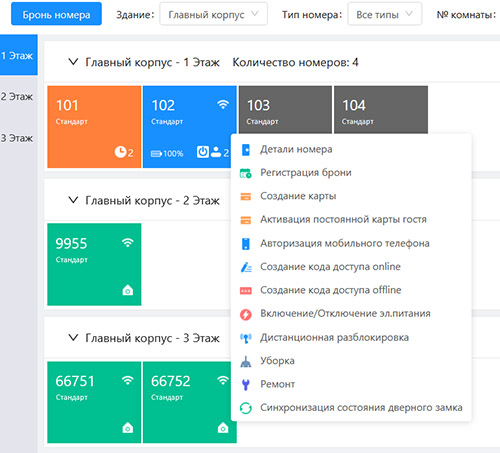
Task: Select gray room tile 104
Action: 381,110
